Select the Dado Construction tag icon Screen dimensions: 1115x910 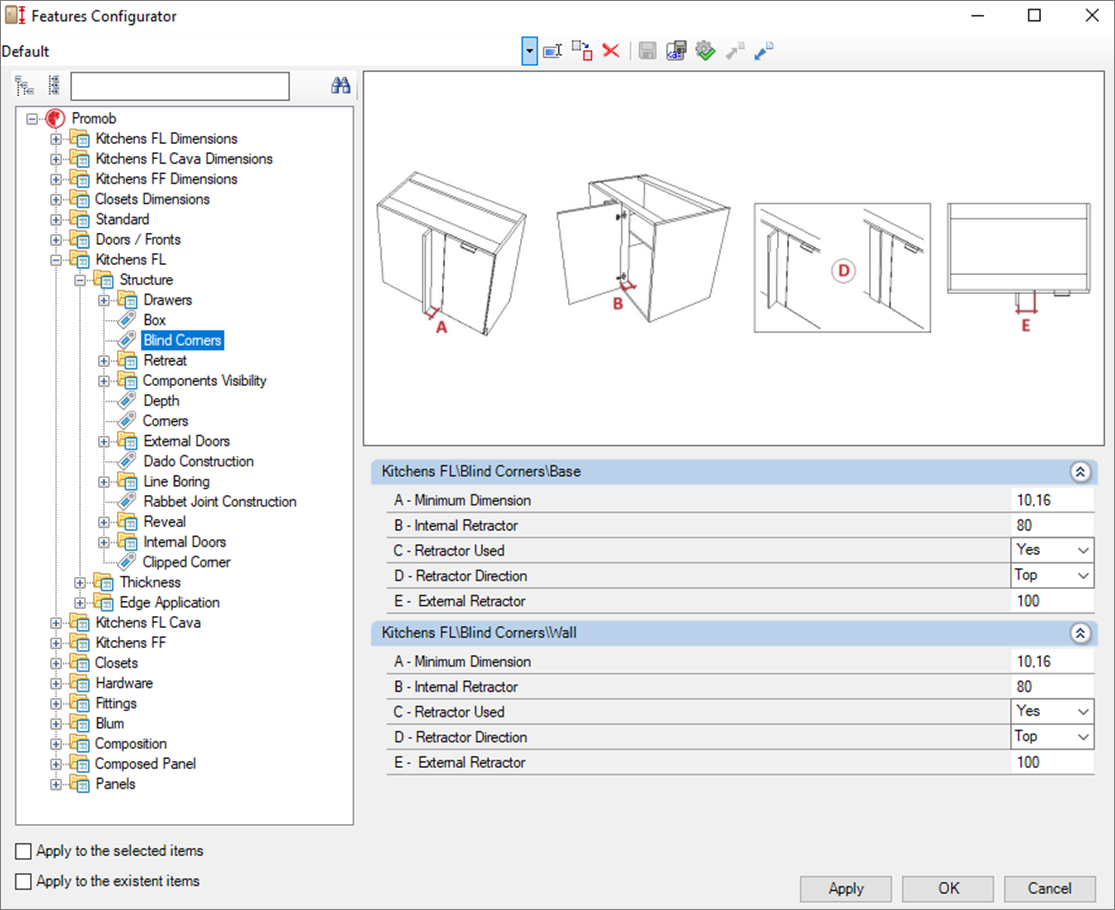coord(127,461)
